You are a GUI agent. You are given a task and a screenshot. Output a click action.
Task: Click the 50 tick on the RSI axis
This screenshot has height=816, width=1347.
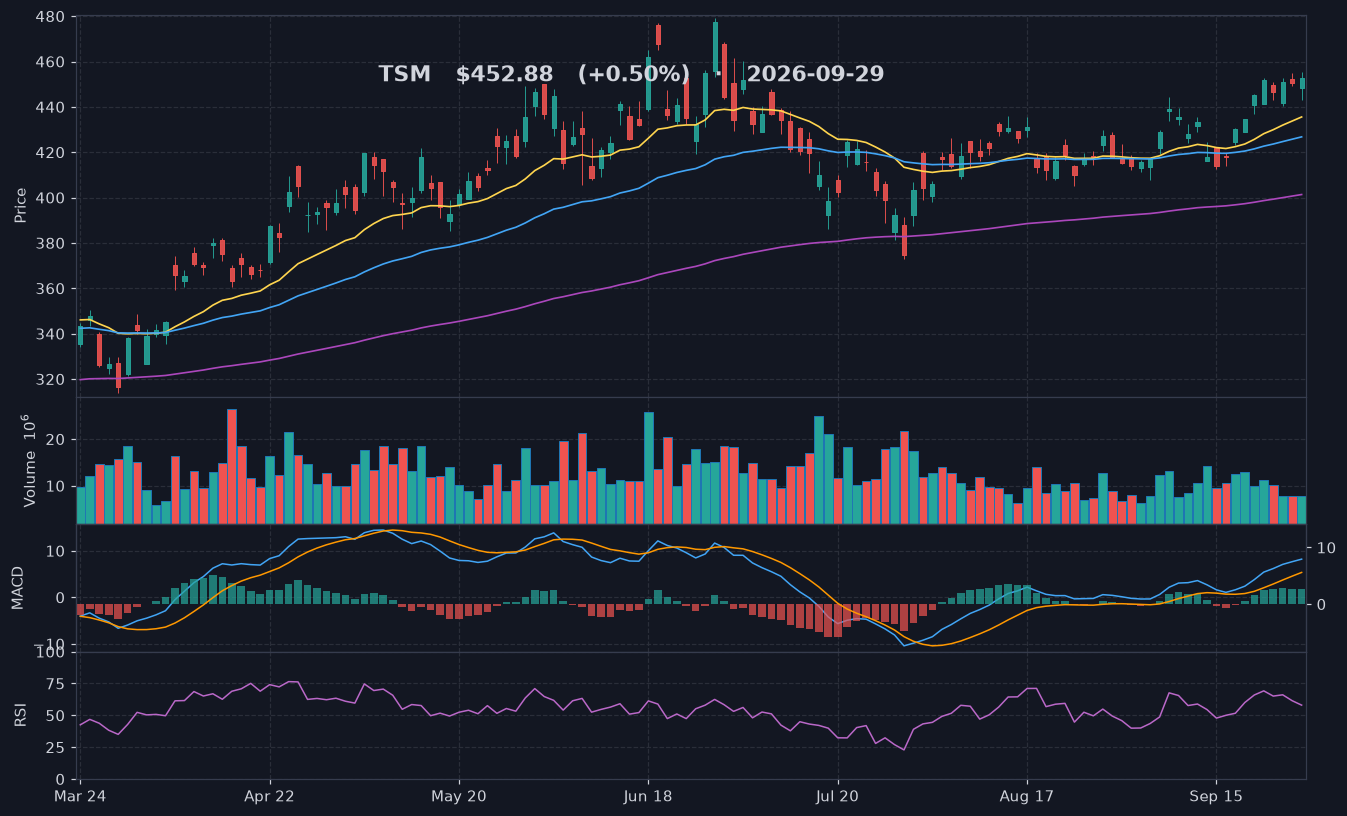pyautogui.click(x=56, y=717)
